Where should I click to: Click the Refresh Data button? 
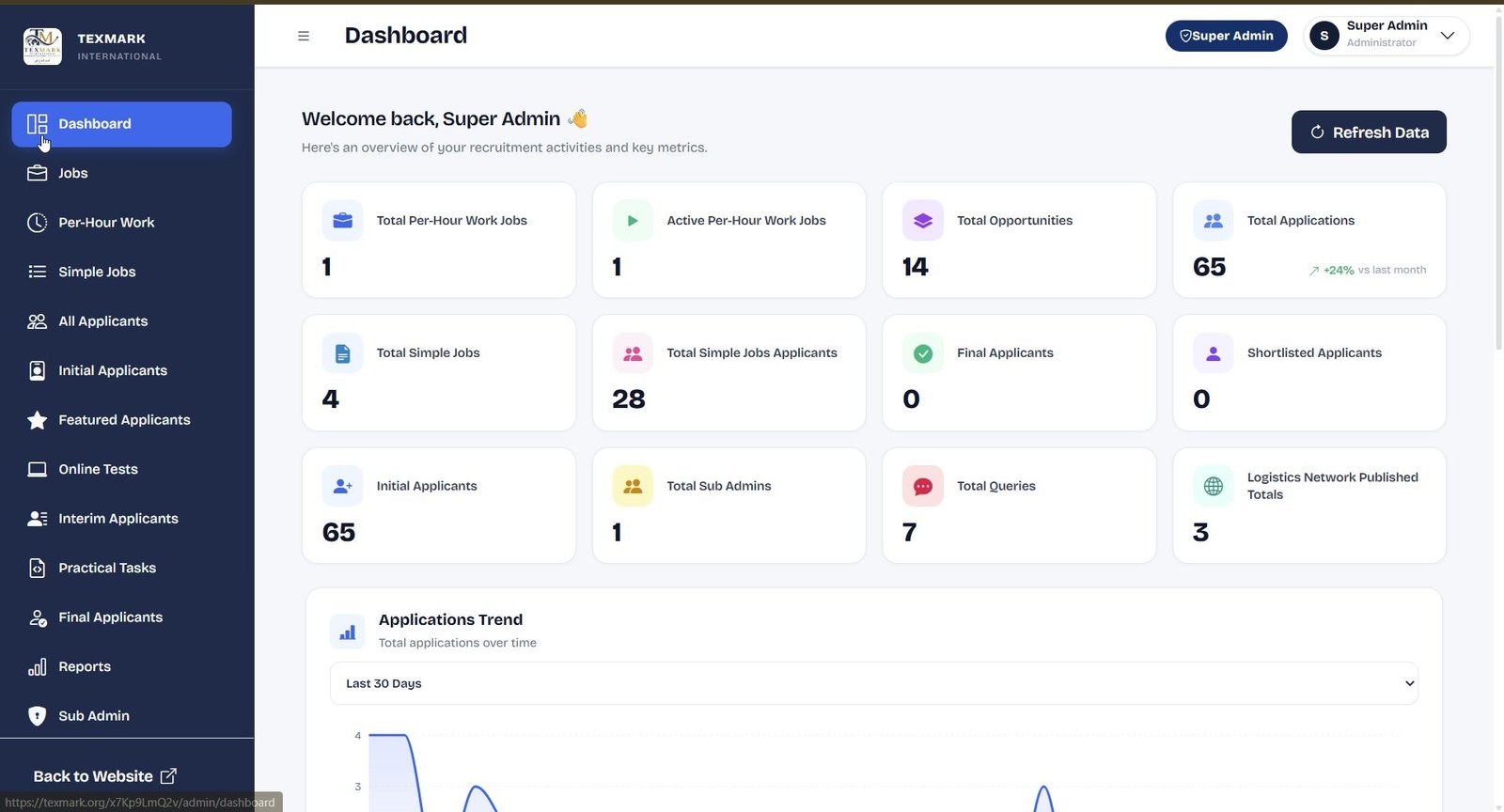(1369, 133)
